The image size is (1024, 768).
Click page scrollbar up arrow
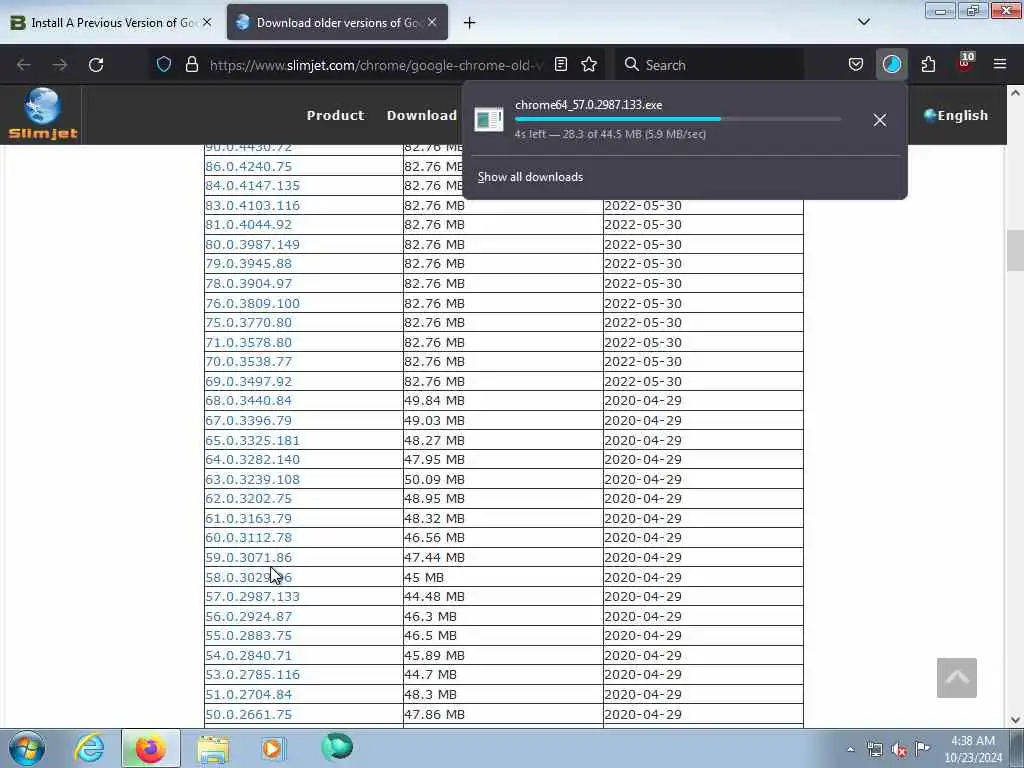point(1015,93)
